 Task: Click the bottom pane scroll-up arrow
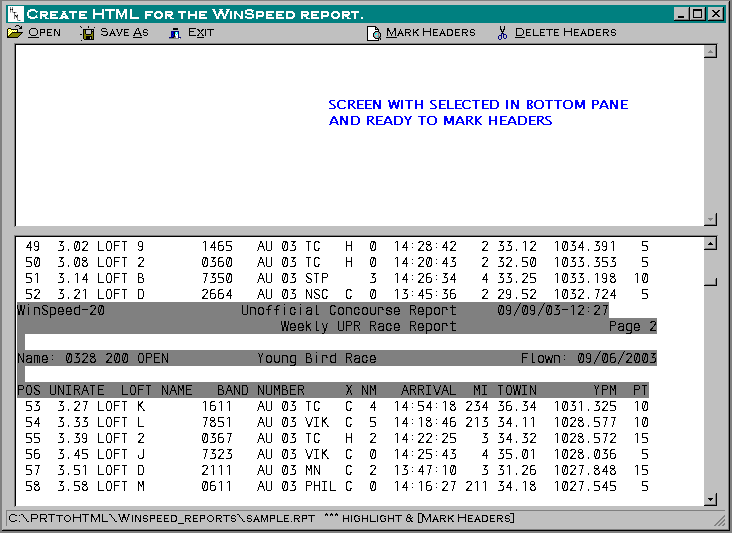tap(711, 243)
